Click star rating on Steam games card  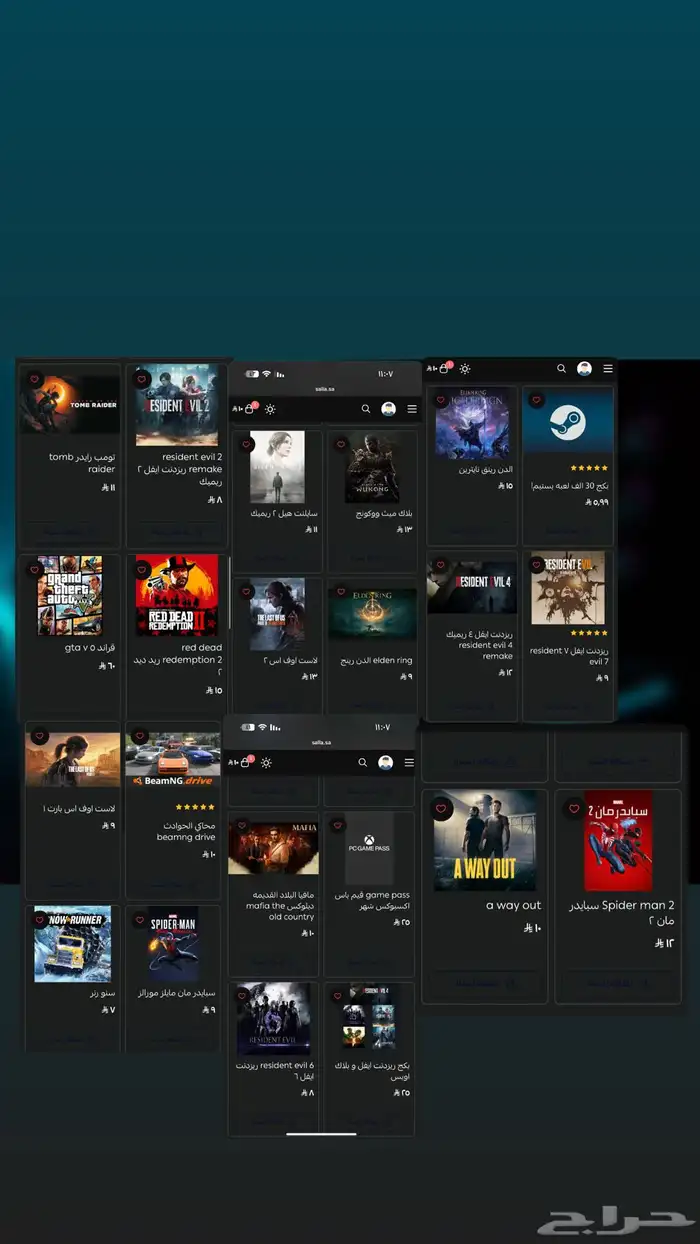(x=589, y=467)
